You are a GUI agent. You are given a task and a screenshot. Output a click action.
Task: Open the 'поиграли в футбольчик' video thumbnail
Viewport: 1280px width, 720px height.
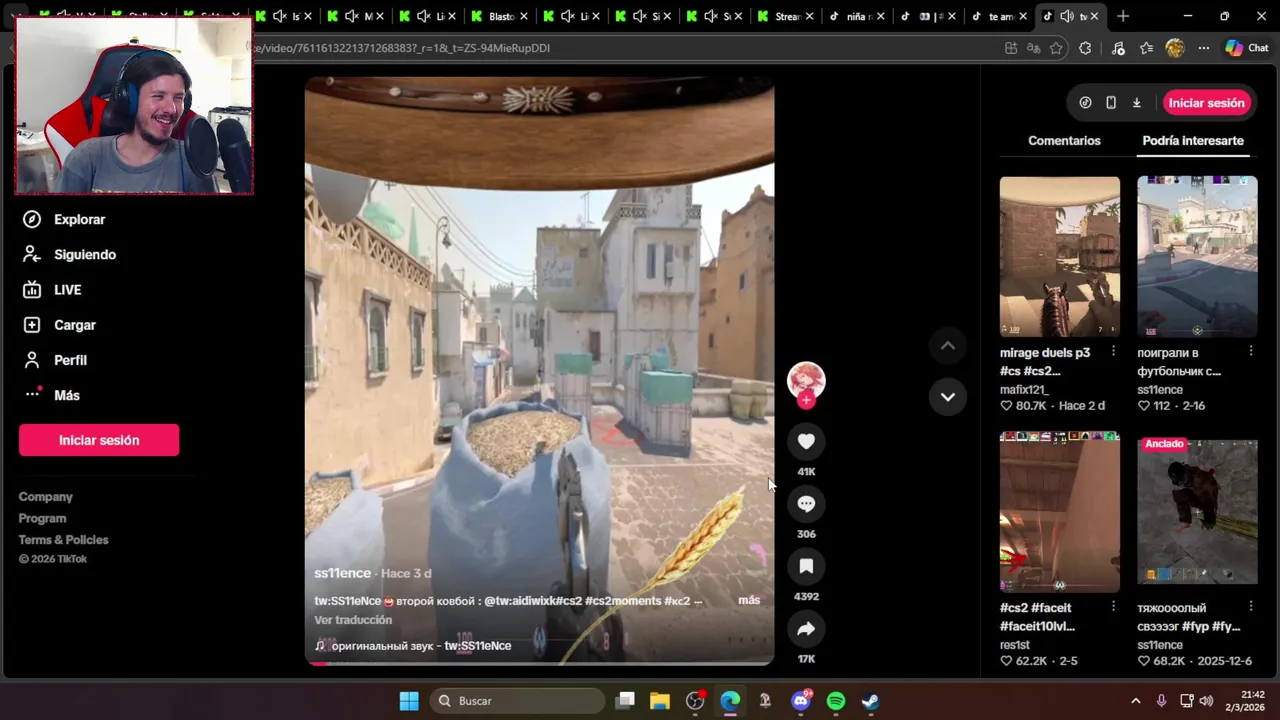click(x=1197, y=257)
